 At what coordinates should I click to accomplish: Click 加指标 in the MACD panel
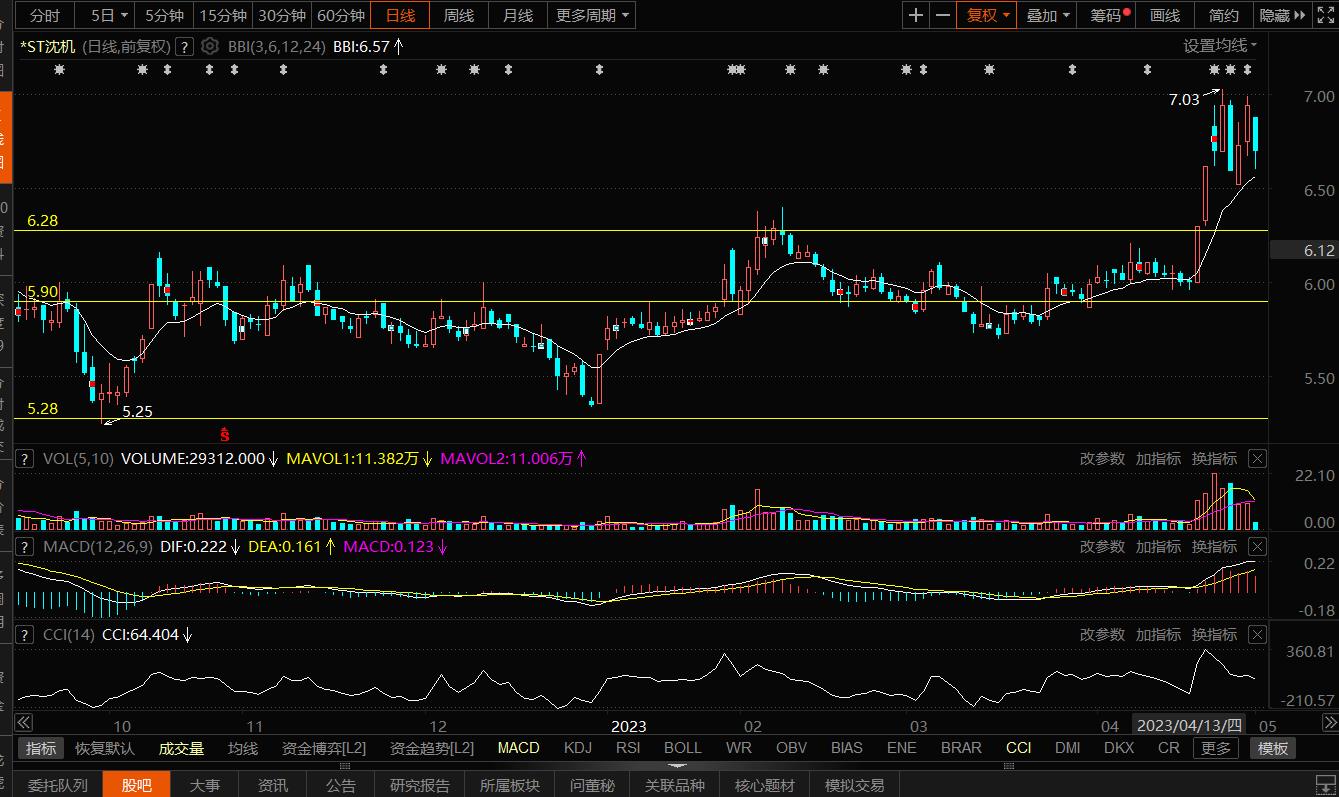[x=1158, y=547]
